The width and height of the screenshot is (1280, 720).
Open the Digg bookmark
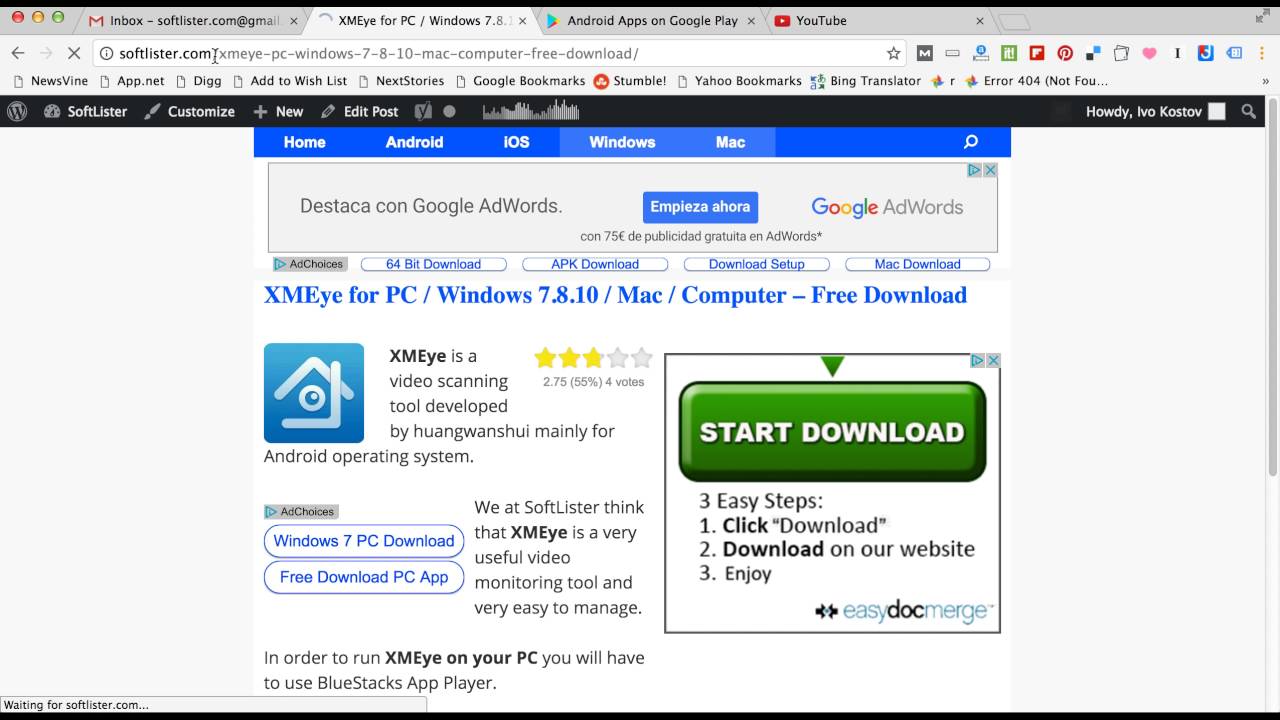(198, 81)
